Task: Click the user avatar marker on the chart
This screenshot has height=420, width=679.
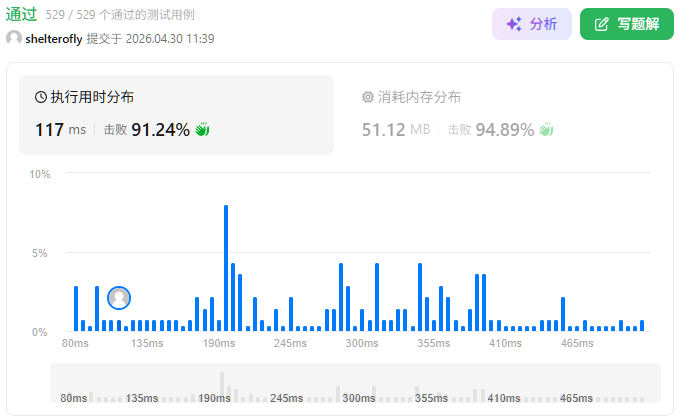Action: click(119, 297)
